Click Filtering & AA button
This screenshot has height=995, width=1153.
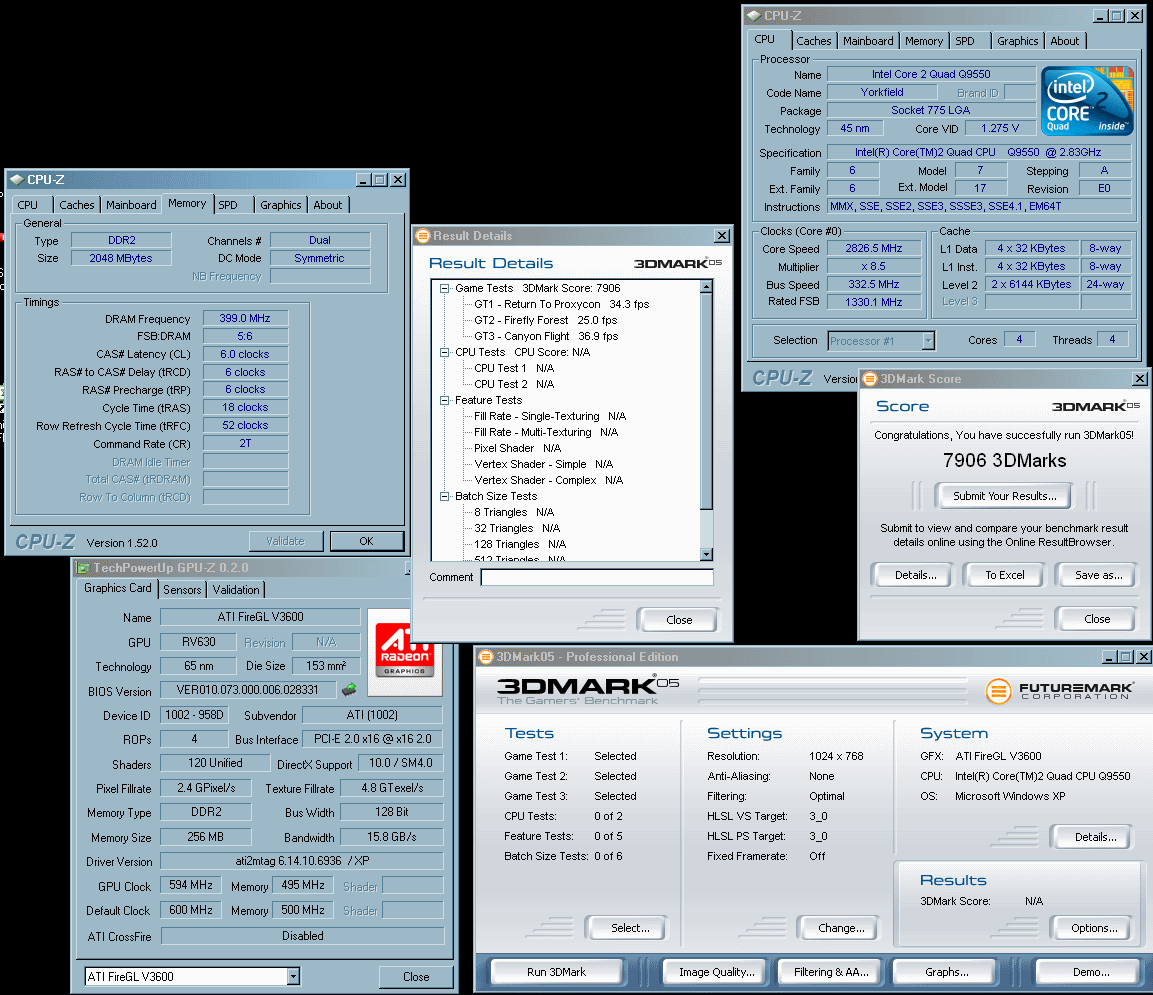[831, 971]
